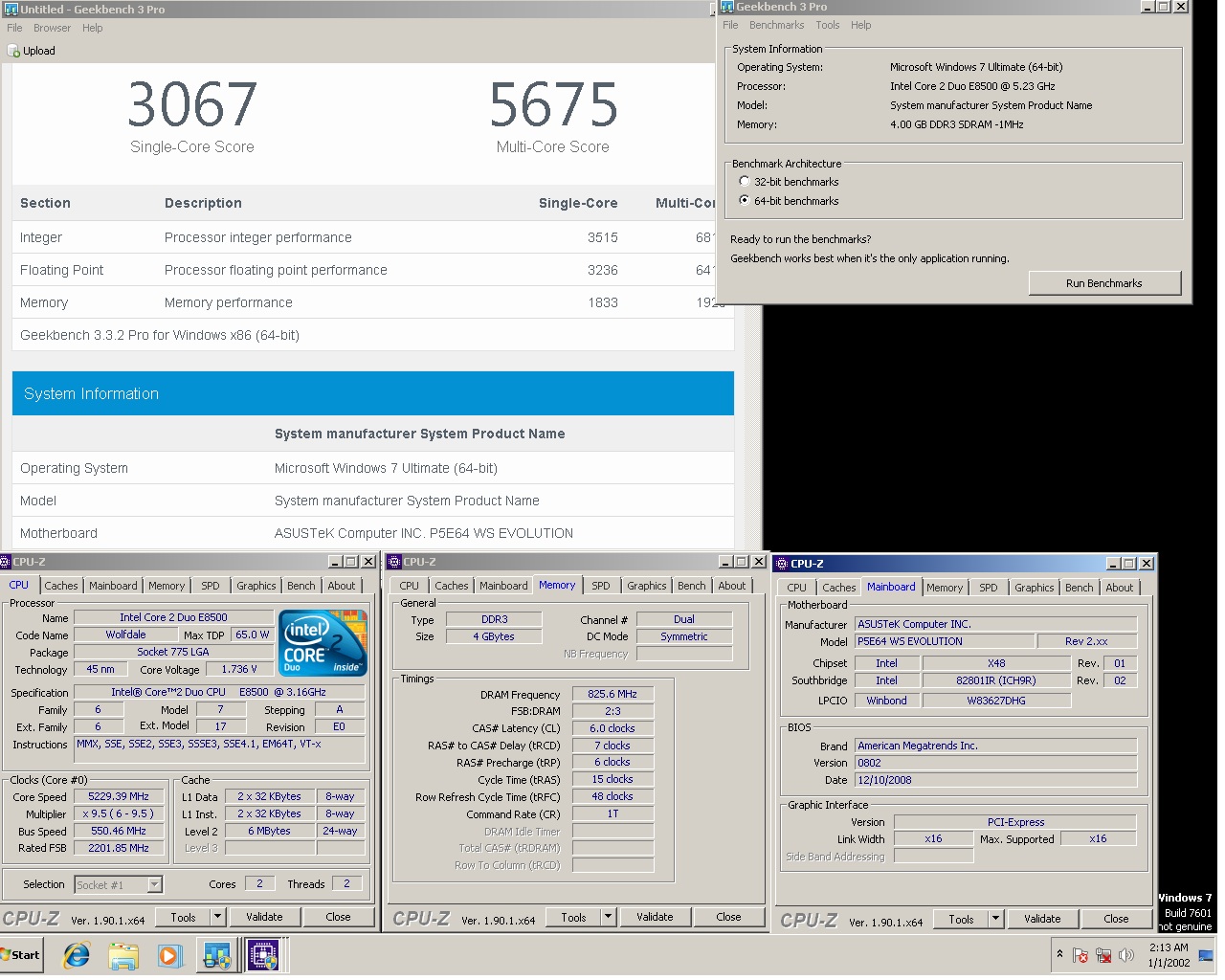Open About tab in right CPU-Z window
Image resolution: width=1225 pixels, height=980 pixels.
point(1120,588)
